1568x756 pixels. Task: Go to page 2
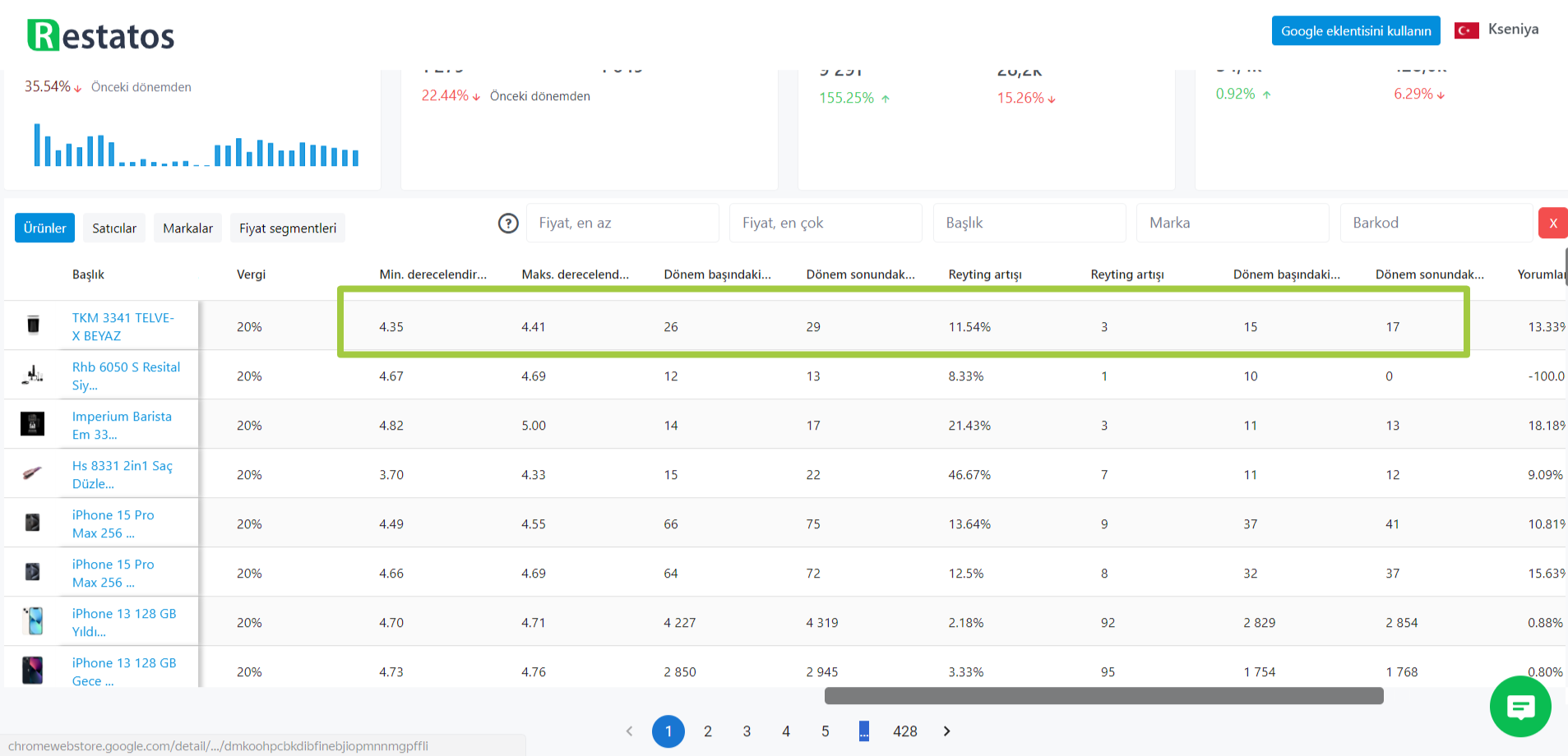pyautogui.click(x=707, y=731)
